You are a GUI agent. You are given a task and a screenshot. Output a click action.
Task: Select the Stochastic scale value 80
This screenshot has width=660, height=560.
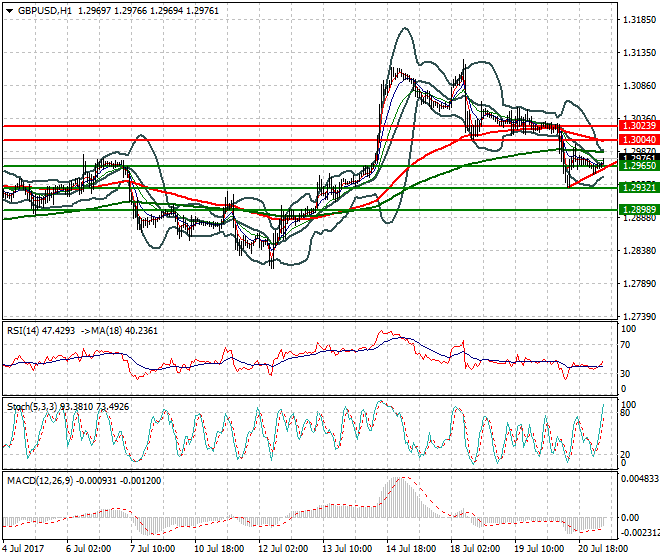(625, 413)
